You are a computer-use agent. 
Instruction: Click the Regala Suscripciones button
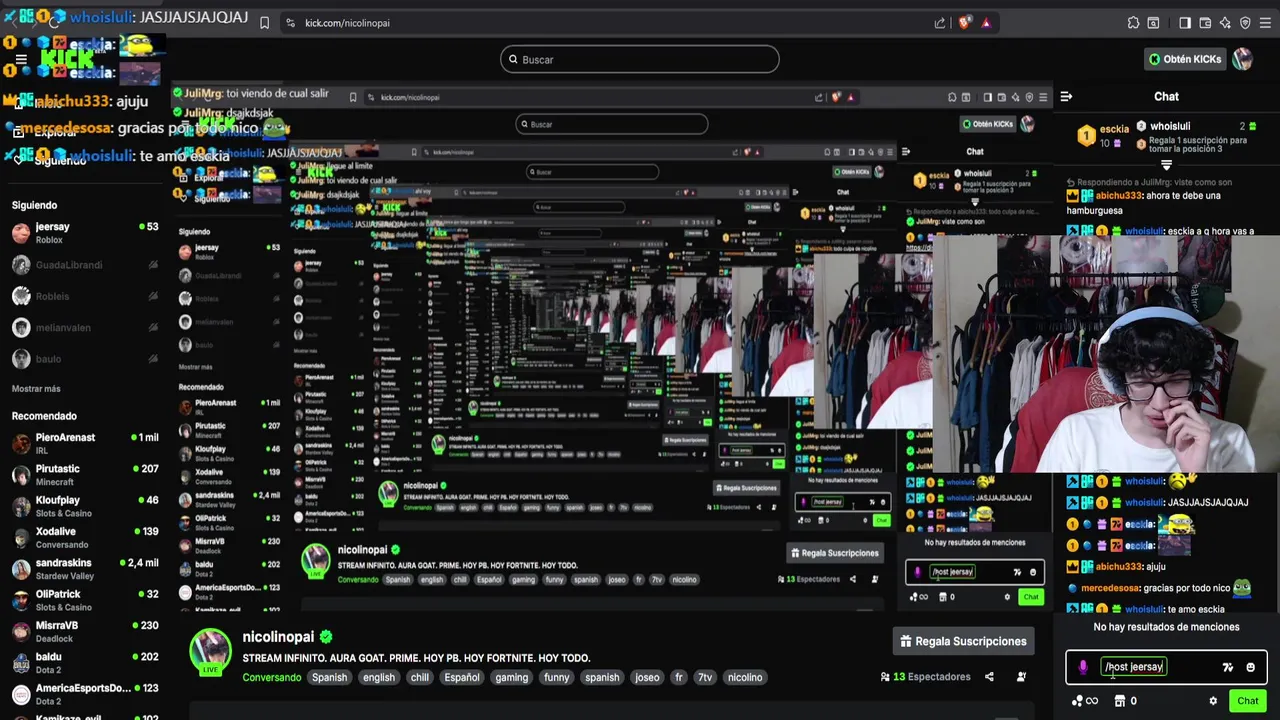(x=964, y=641)
